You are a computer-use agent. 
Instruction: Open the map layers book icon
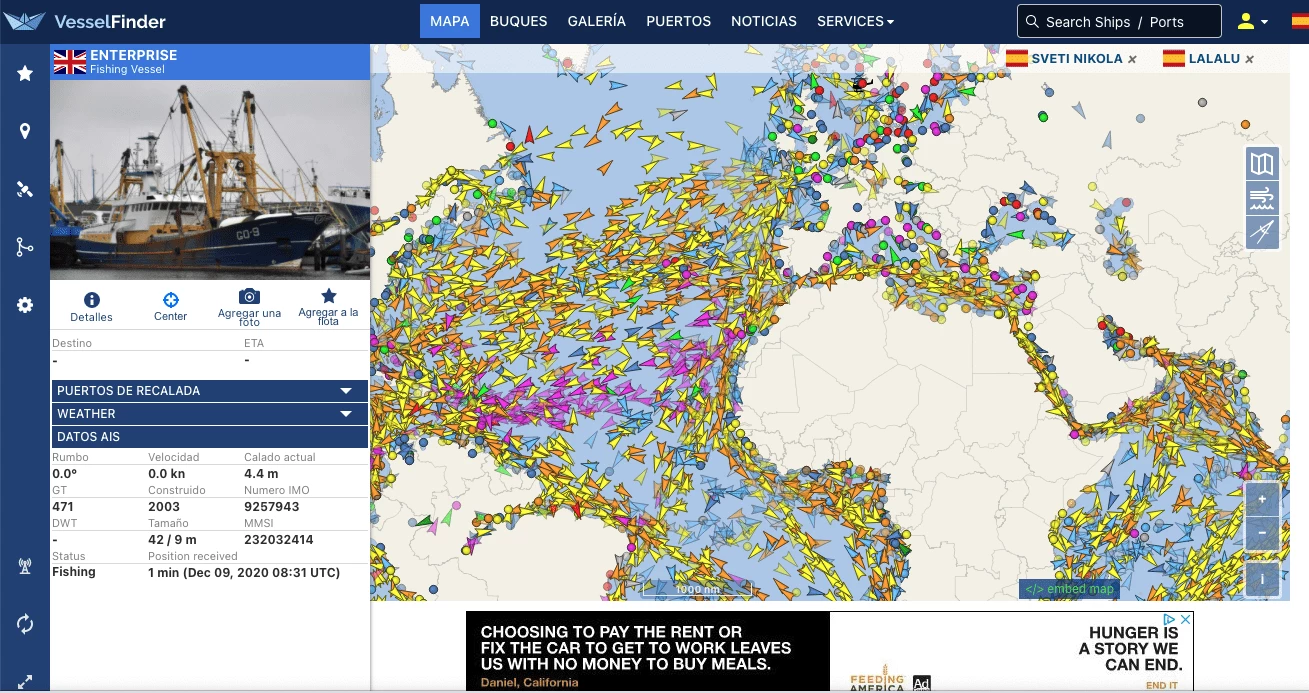pos(1262,164)
